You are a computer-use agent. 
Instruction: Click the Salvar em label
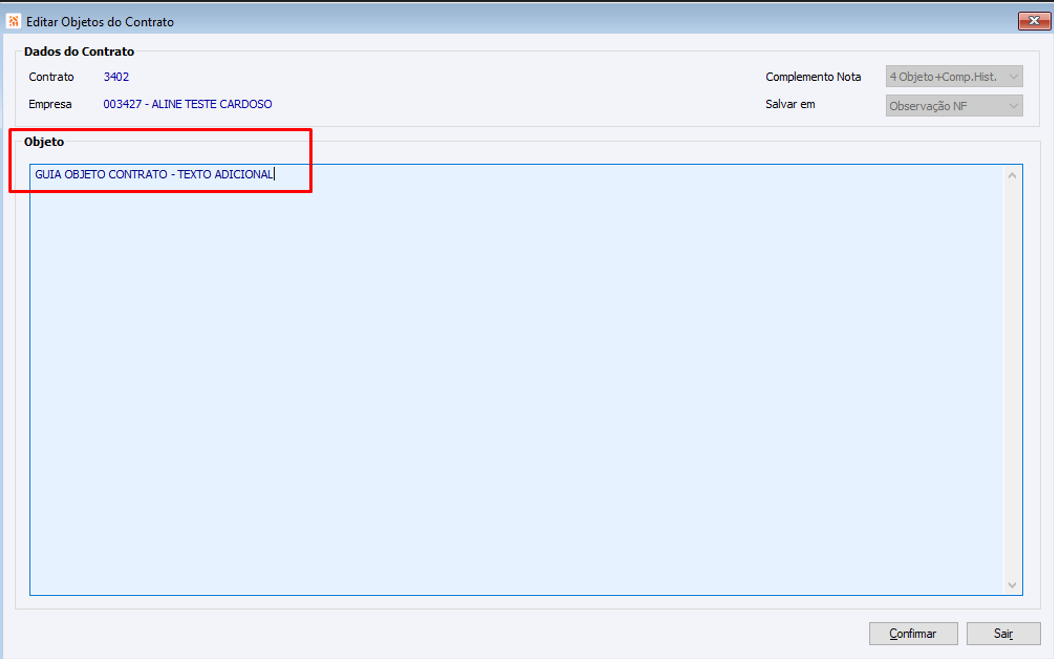point(790,104)
